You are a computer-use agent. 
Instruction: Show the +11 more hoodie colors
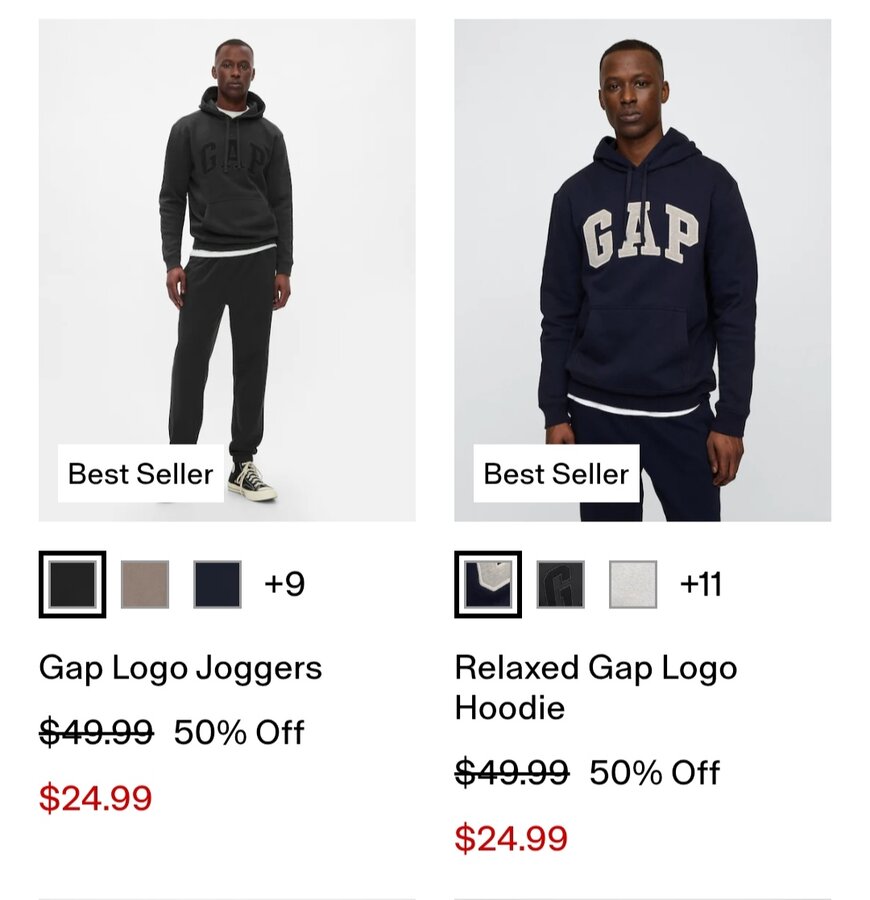[x=700, y=584]
